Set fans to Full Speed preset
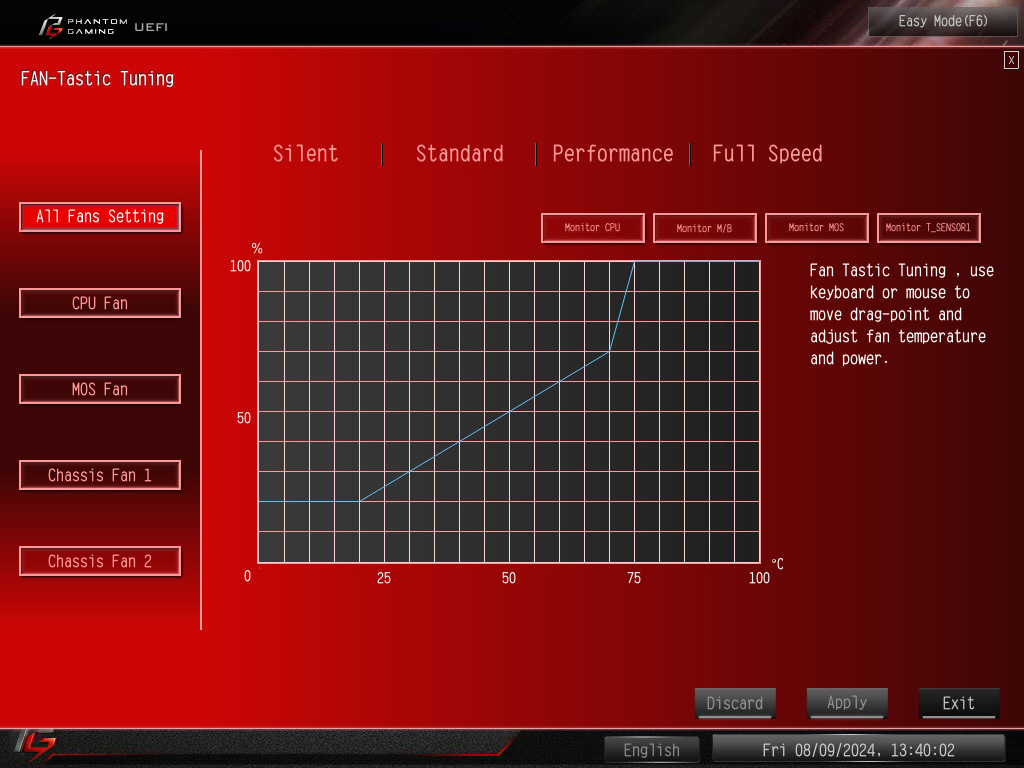 click(767, 154)
